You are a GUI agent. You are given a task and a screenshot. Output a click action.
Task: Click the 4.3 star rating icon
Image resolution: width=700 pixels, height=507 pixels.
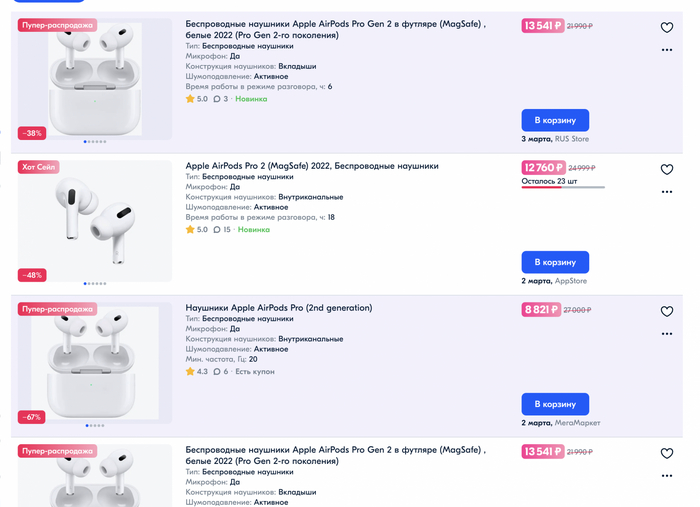coord(190,372)
